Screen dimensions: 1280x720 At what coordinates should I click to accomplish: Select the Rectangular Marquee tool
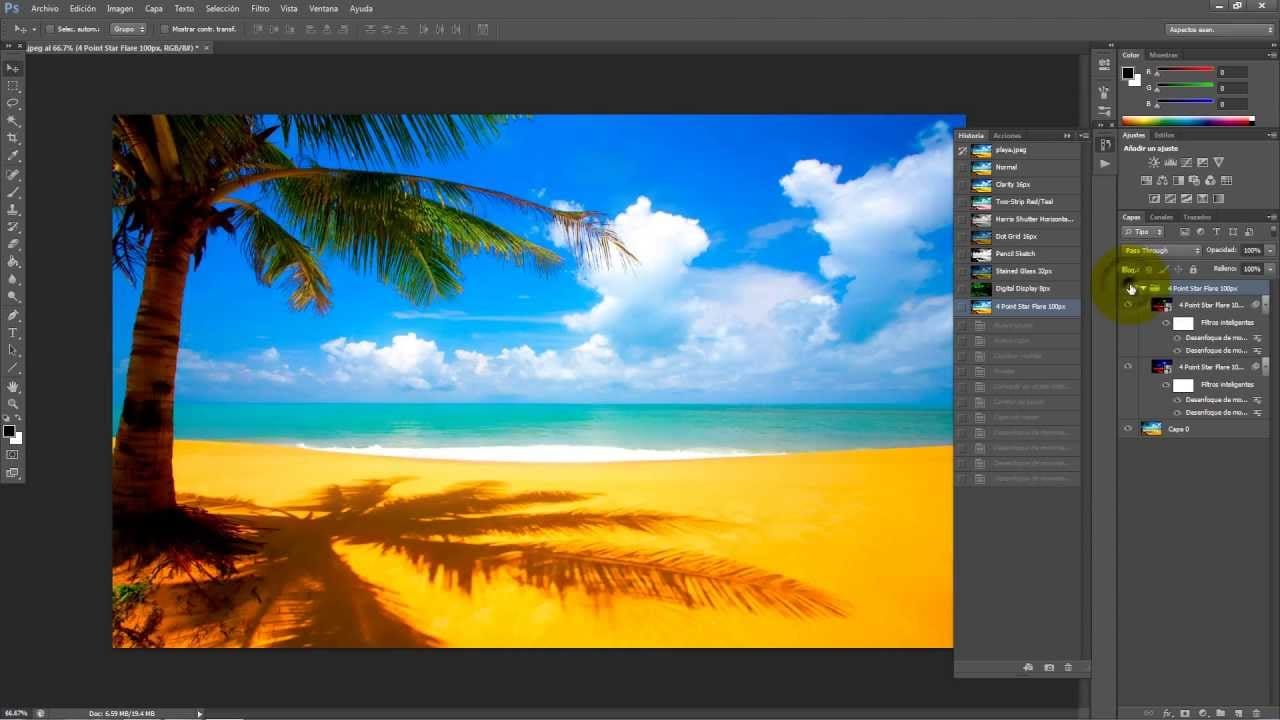click(x=13, y=86)
